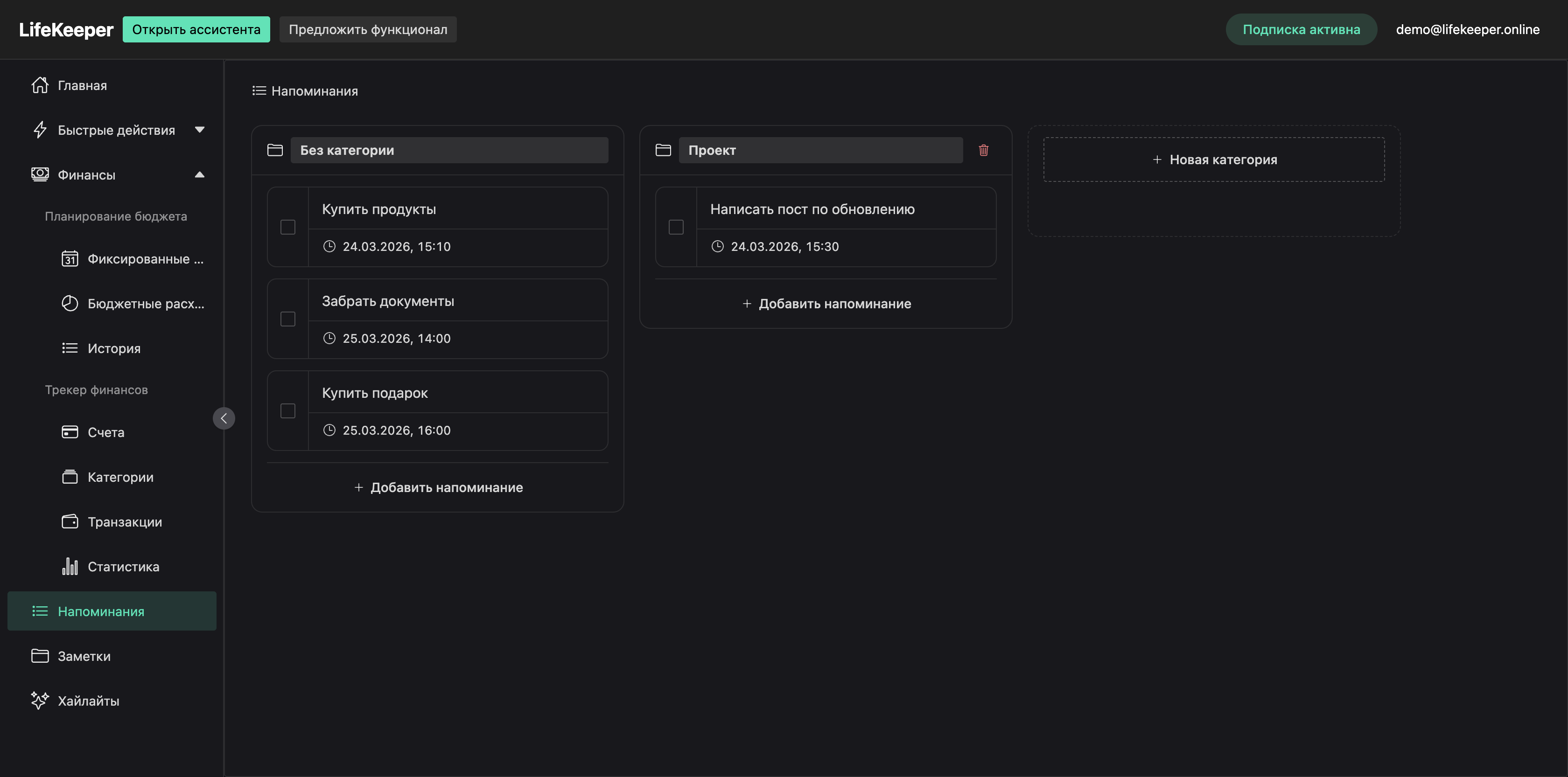Tick the Написать пост по обновлению checkbox
This screenshot has width=1568, height=777.
click(676, 227)
